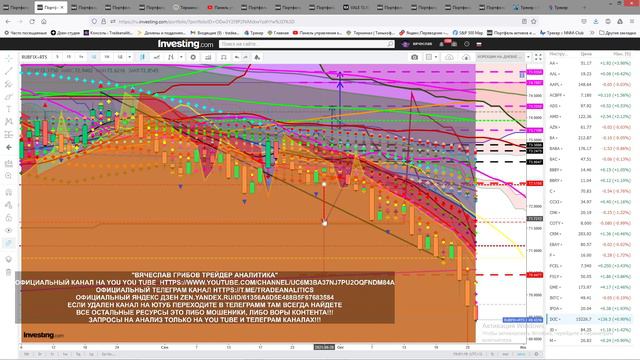Viewport: 640px width, 360px height.
Task: Open the financials bar-chart icon
Action: click(x=208, y=57)
